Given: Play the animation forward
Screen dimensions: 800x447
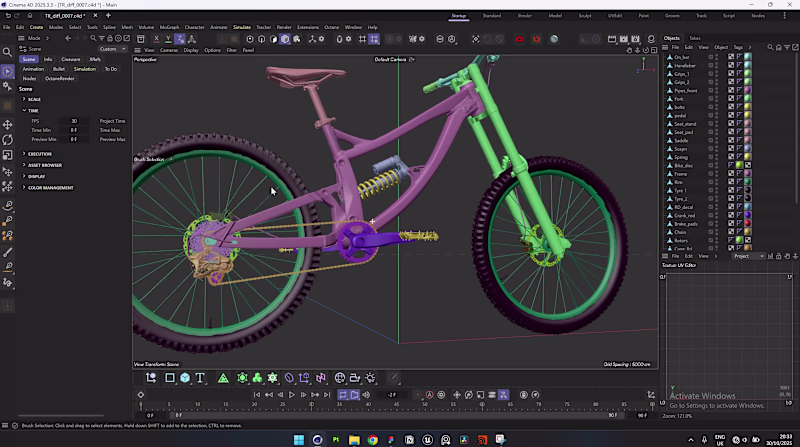Looking at the screenshot, I should pos(292,394).
